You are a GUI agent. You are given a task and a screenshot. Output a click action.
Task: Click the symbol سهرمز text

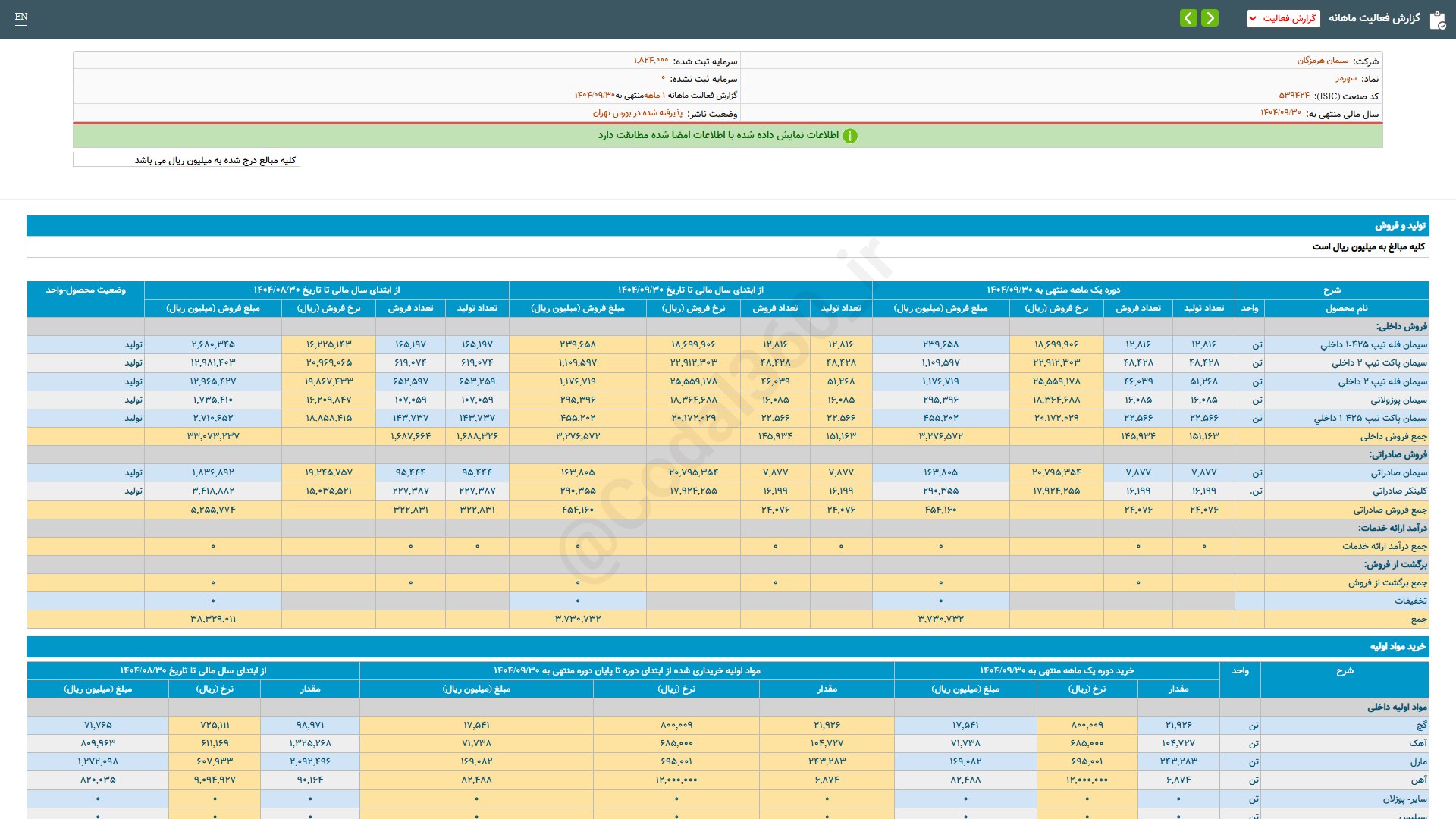tap(1346, 78)
